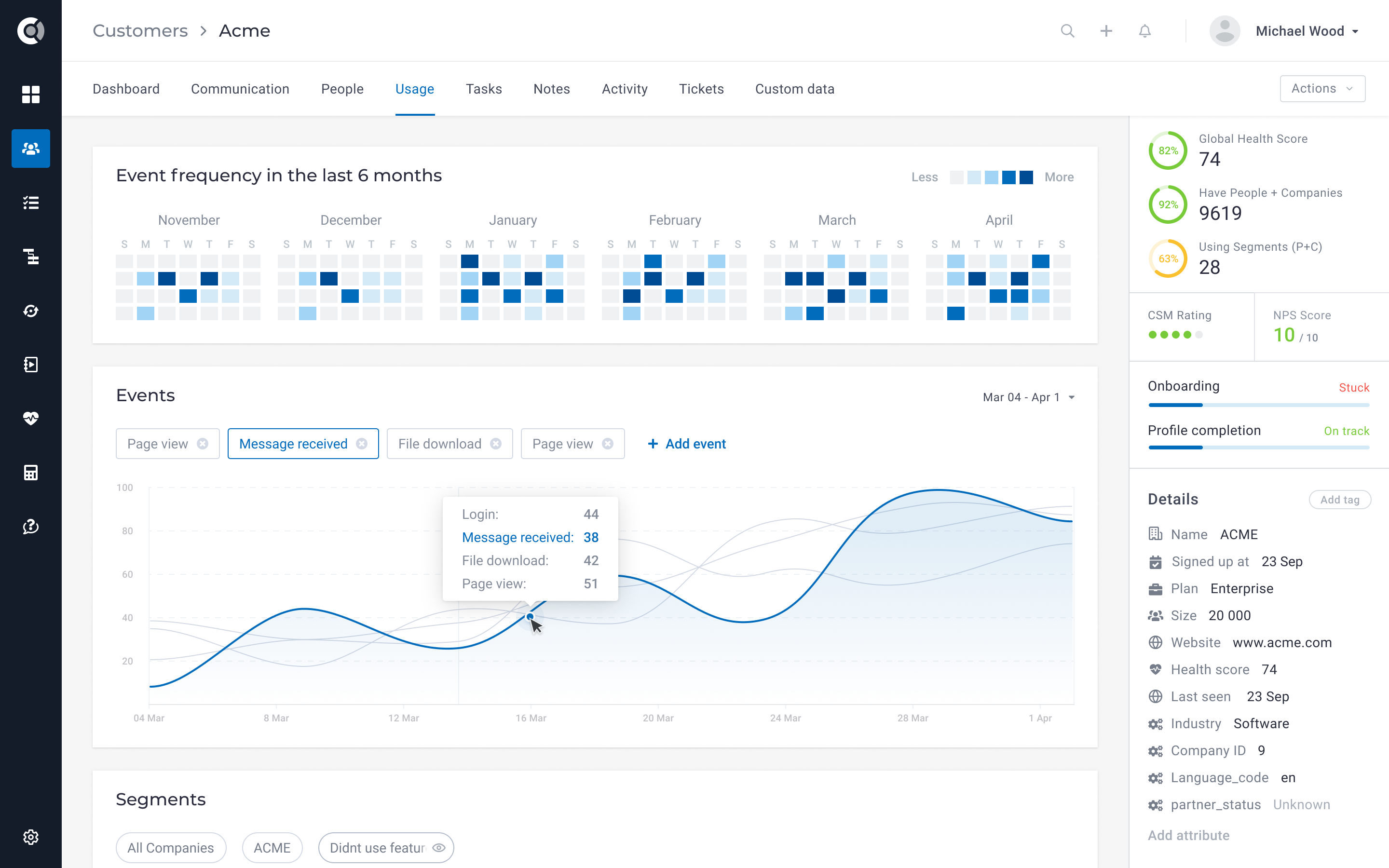Viewport: 1389px width, 868px height.
Task: Click the Health monitoring icon in sidebar
Action: click(29, 418)
